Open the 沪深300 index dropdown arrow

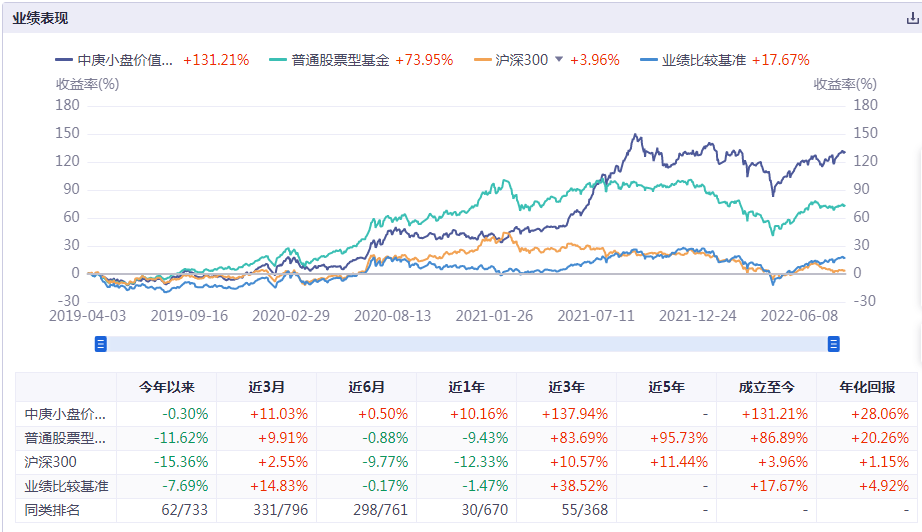pyautogui.click(x=559, y=60)
